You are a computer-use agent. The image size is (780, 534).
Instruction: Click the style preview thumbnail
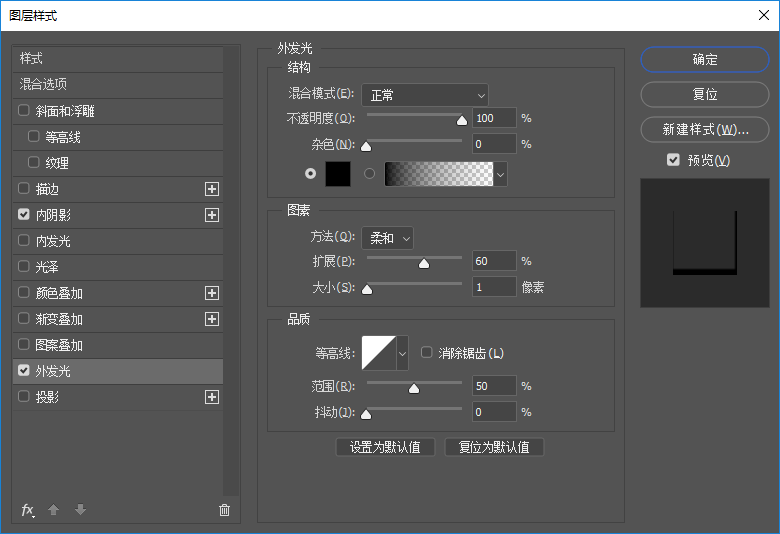pyautogui.click(x=705, y=243)
